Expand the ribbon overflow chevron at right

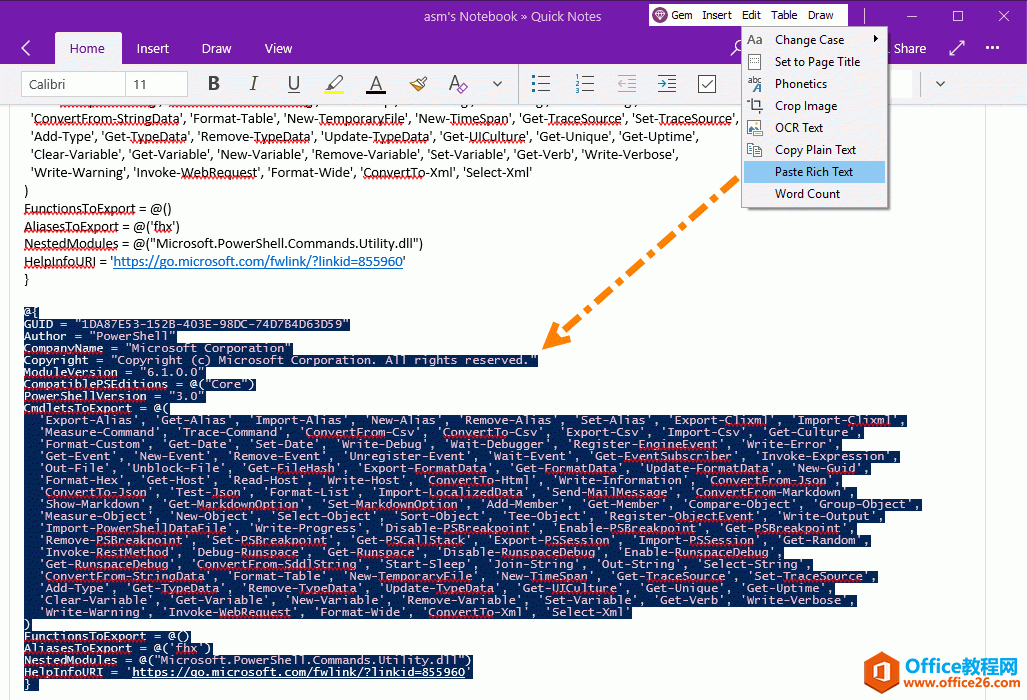click(940, 84)
